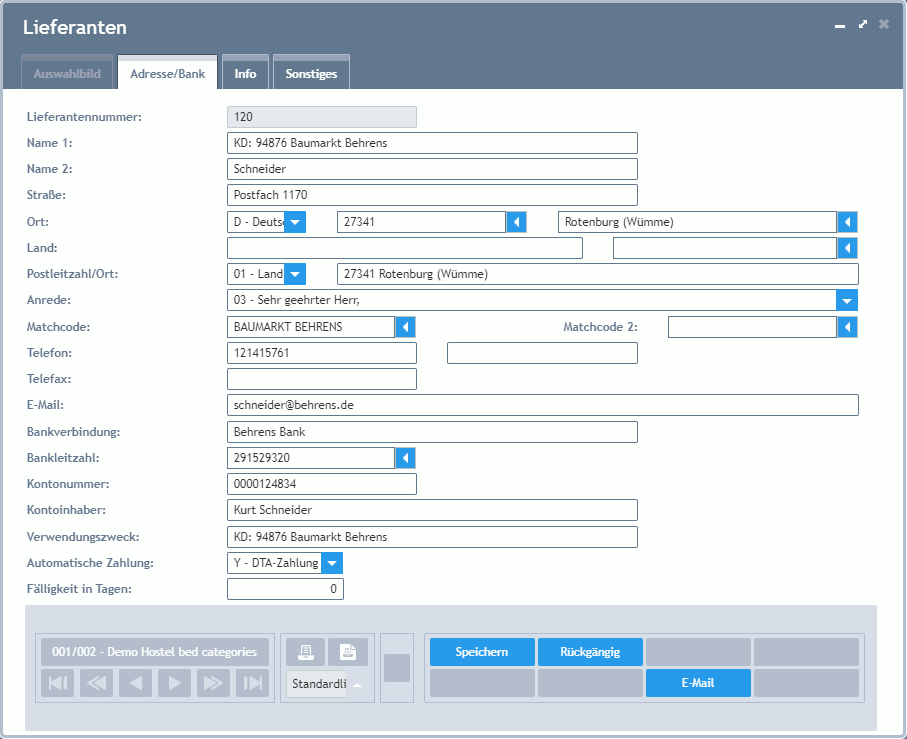Screen dimensions: 907x739
Task: Close the Lieferanten window
Action: point(884,24)
